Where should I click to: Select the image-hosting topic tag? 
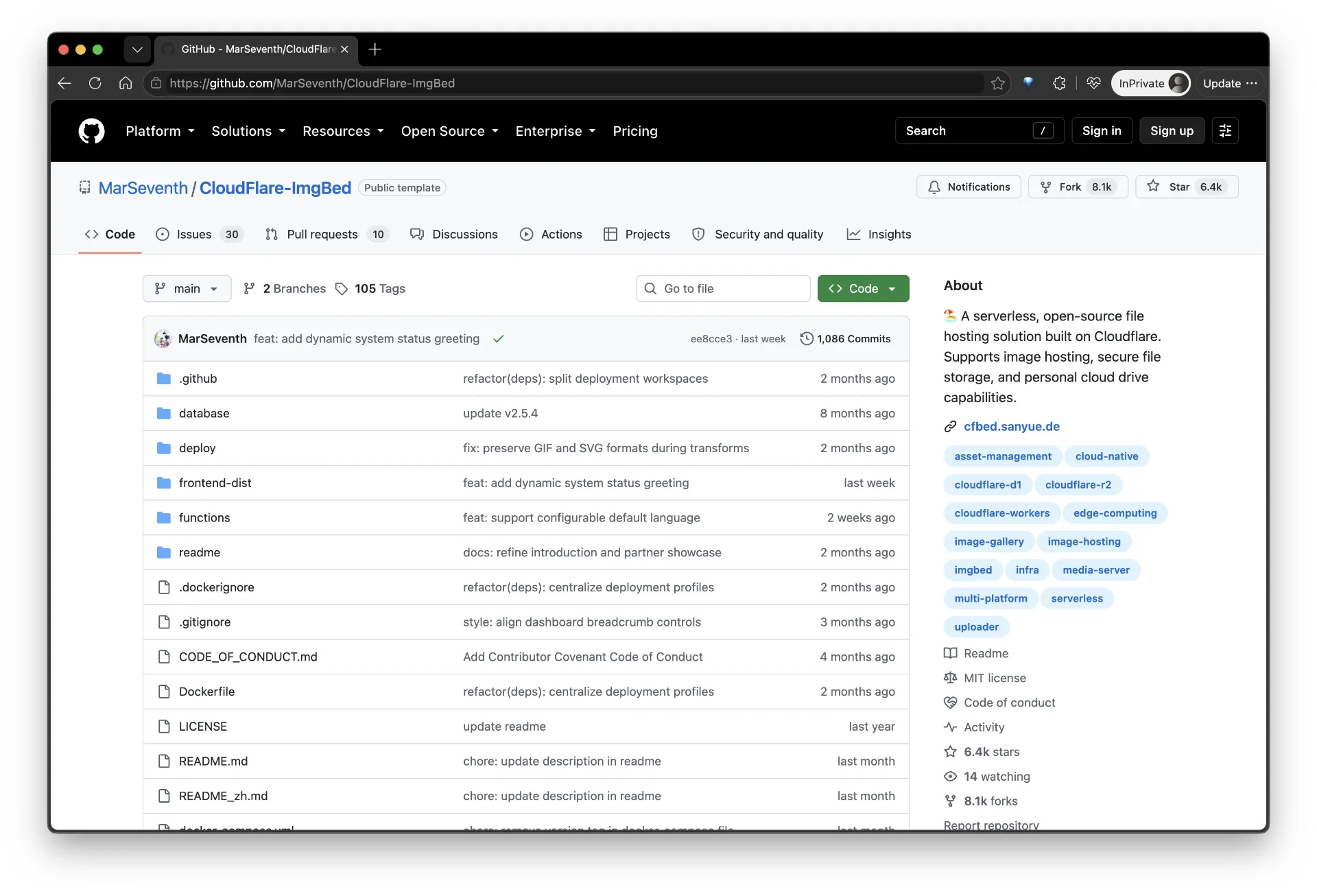(x=1084, y=541)
